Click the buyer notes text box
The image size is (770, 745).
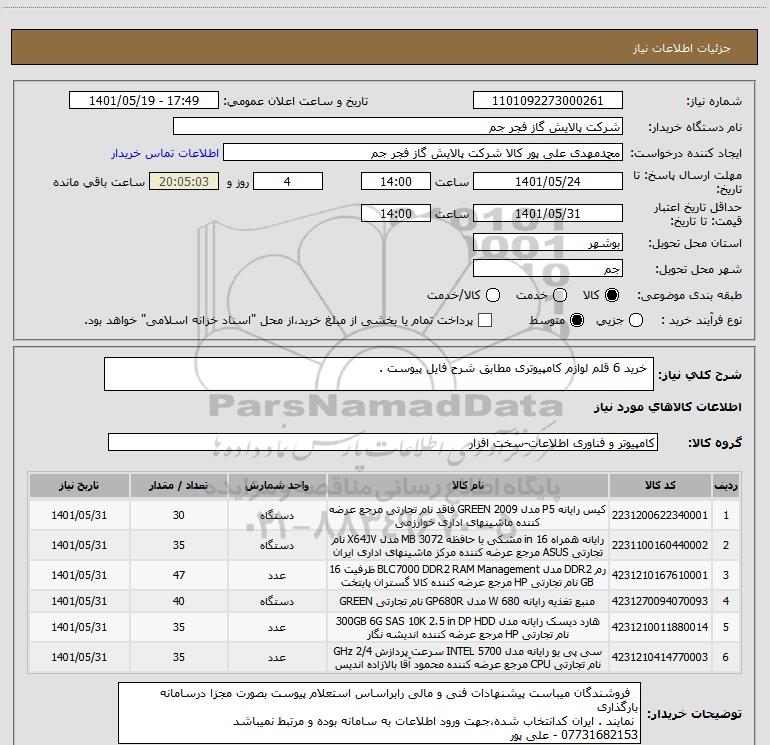pos(380,713)
